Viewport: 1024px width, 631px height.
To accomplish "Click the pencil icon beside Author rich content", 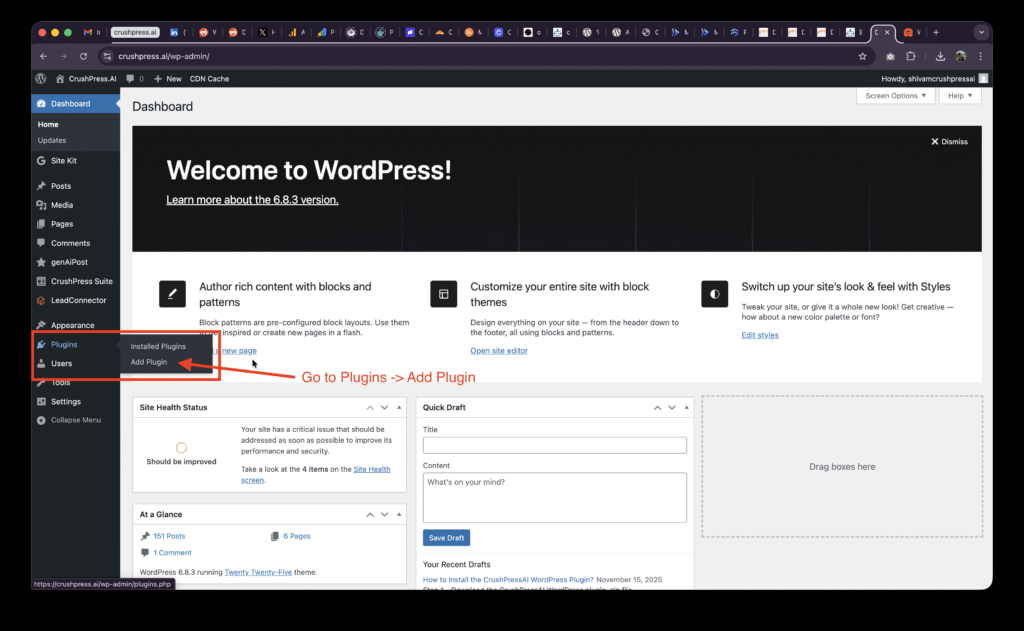I will pos(172,294).
